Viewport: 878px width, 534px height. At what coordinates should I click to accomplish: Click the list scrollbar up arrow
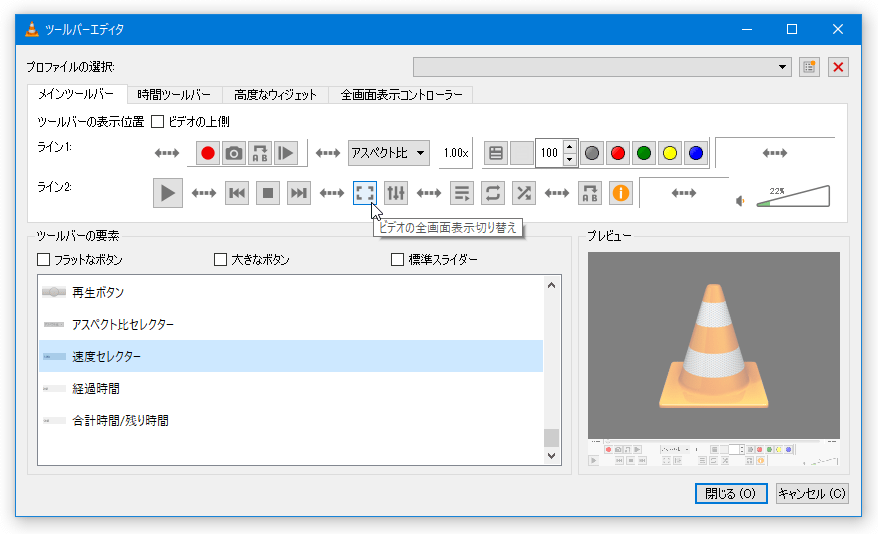[552, 285]
